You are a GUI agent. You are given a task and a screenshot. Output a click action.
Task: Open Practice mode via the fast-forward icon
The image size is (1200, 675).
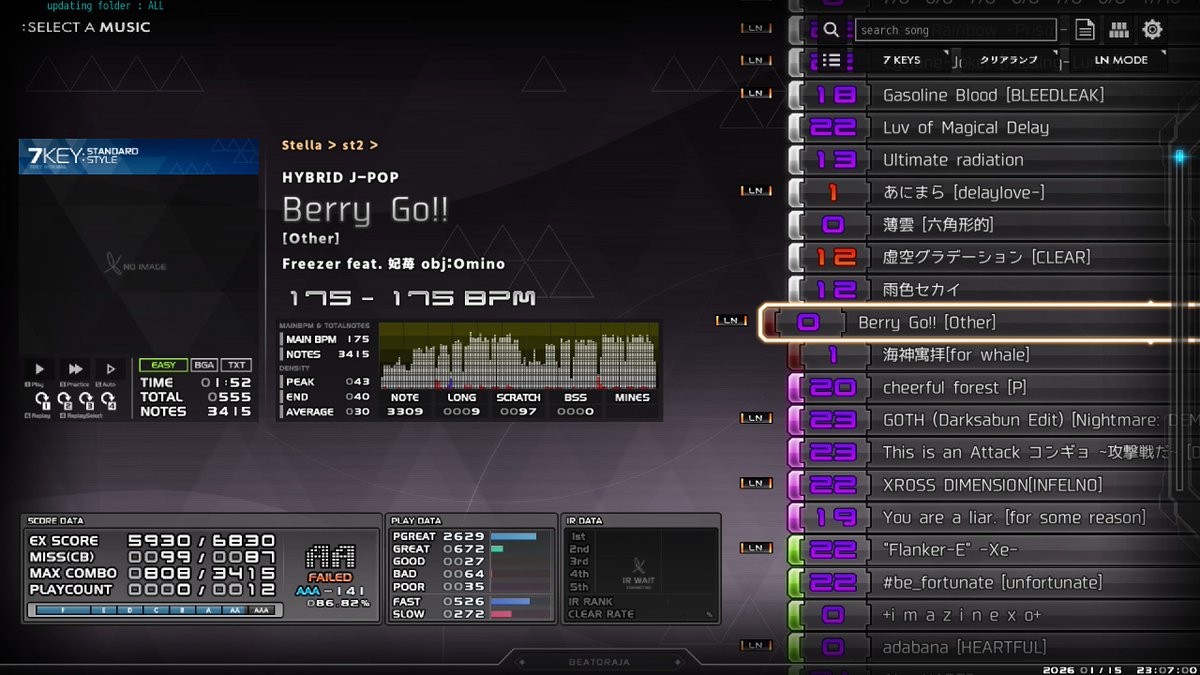click(75, 369)
